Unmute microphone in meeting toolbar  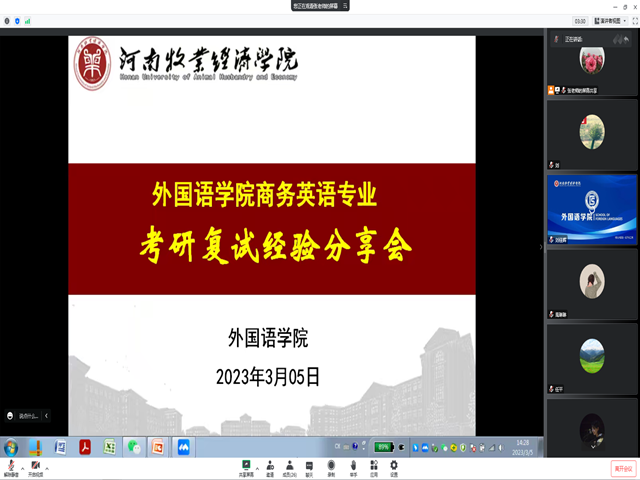11,465
